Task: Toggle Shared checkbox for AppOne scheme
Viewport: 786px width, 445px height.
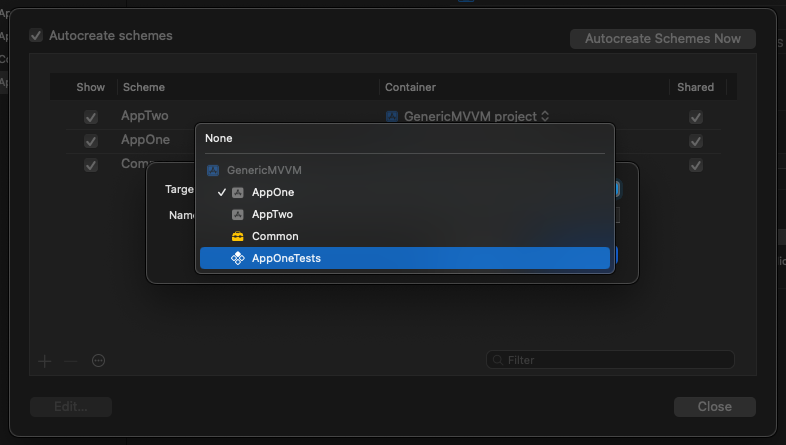Action: pyautogui.click(x=696, y=141)
